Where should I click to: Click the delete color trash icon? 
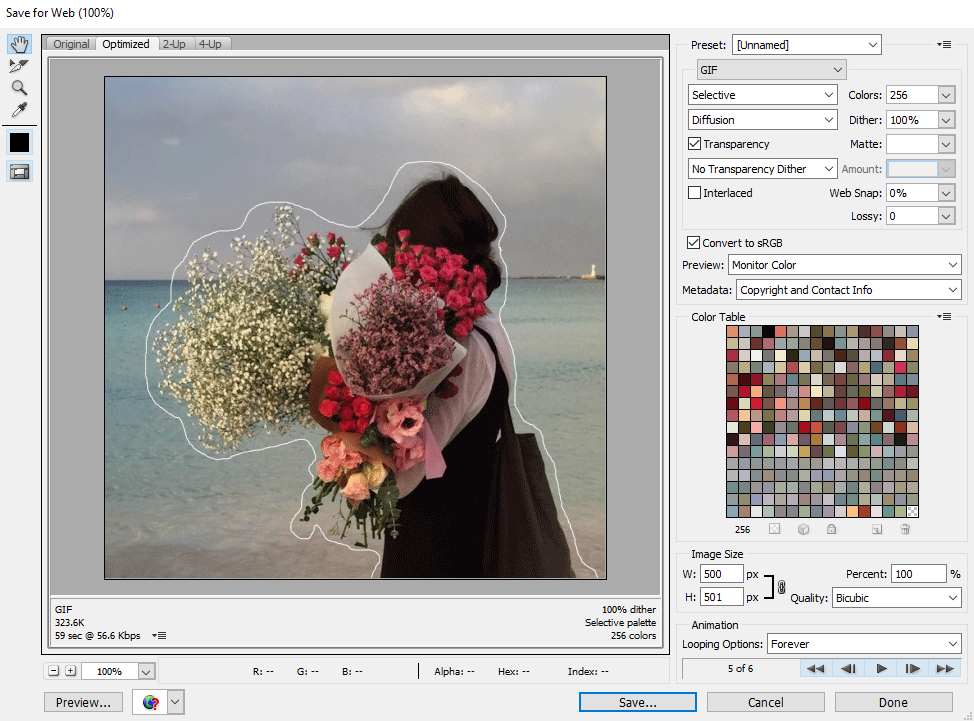click(x=905, y=529)
